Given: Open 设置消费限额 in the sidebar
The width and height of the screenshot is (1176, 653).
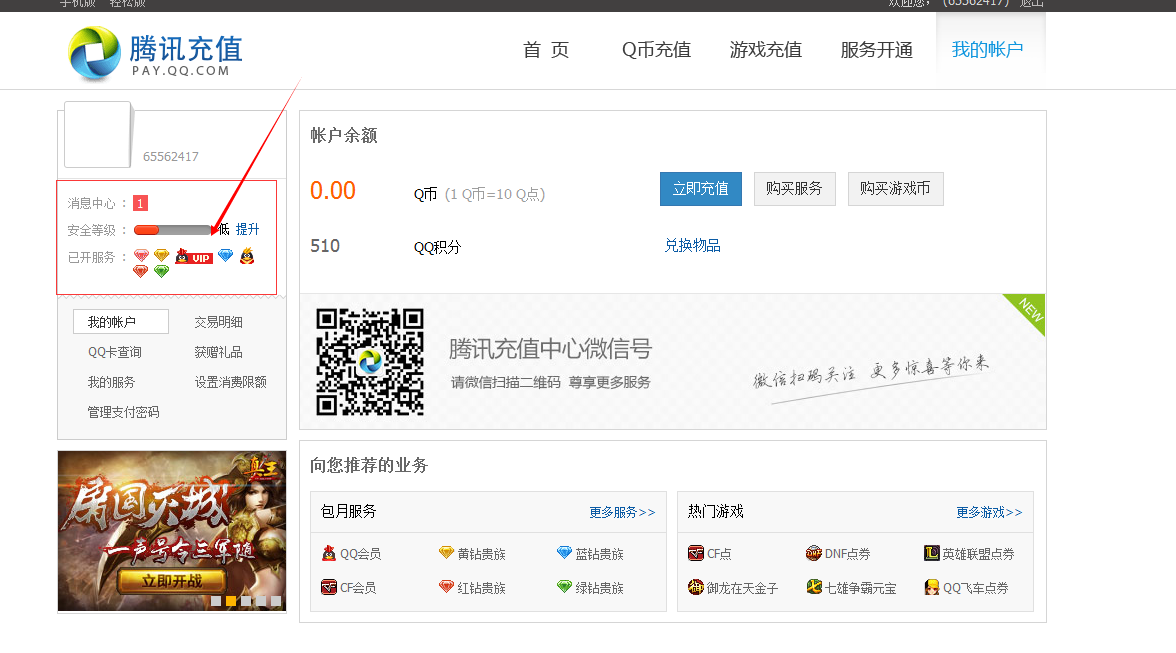Looking at the screenshot, I should tap(230, 382).
